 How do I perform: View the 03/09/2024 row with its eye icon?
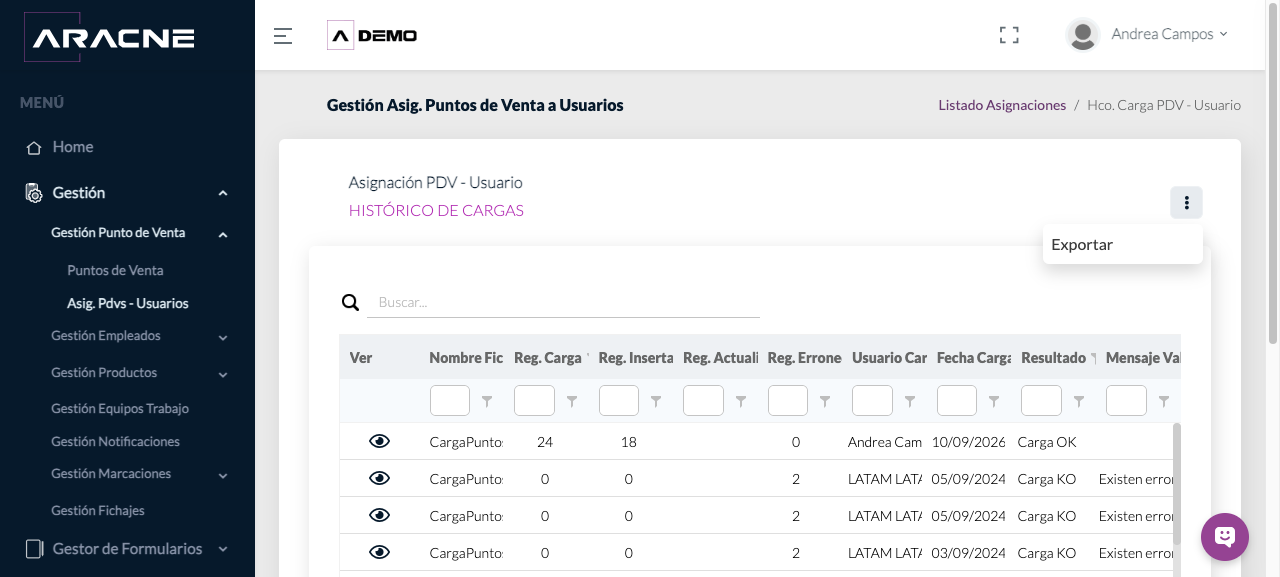379,552
